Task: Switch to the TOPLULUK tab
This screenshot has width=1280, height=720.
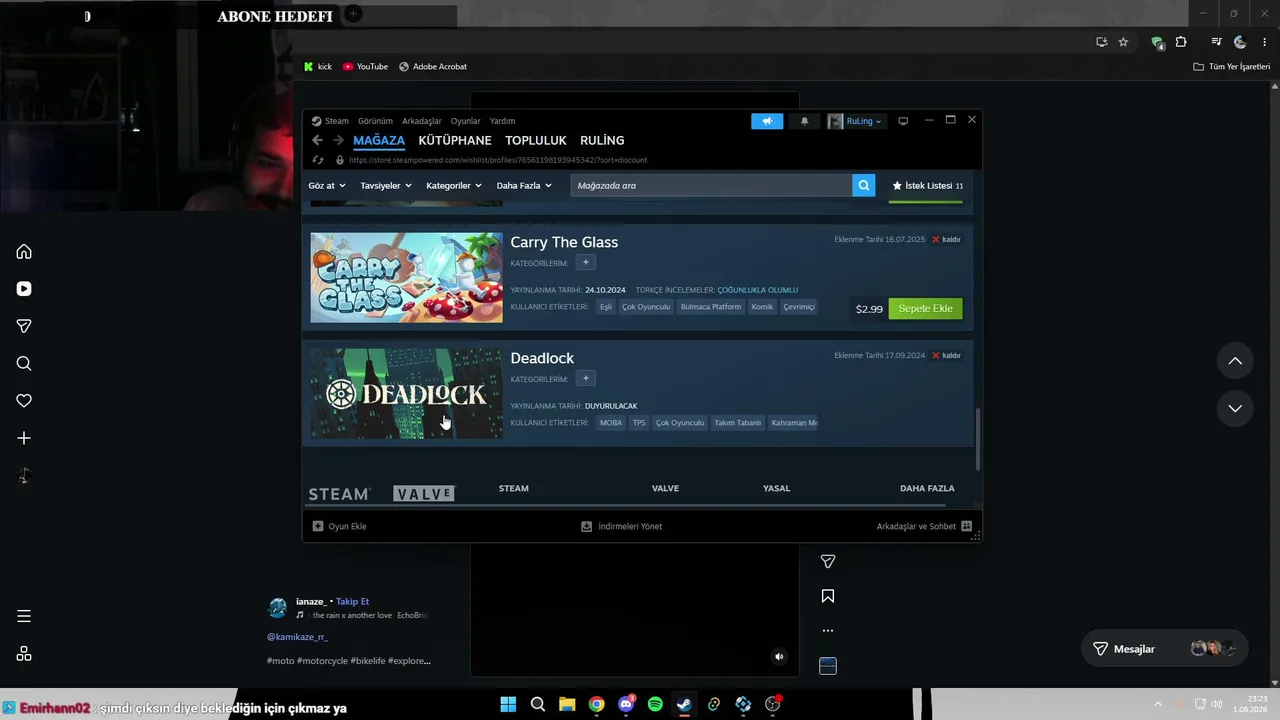Action: 536,141
